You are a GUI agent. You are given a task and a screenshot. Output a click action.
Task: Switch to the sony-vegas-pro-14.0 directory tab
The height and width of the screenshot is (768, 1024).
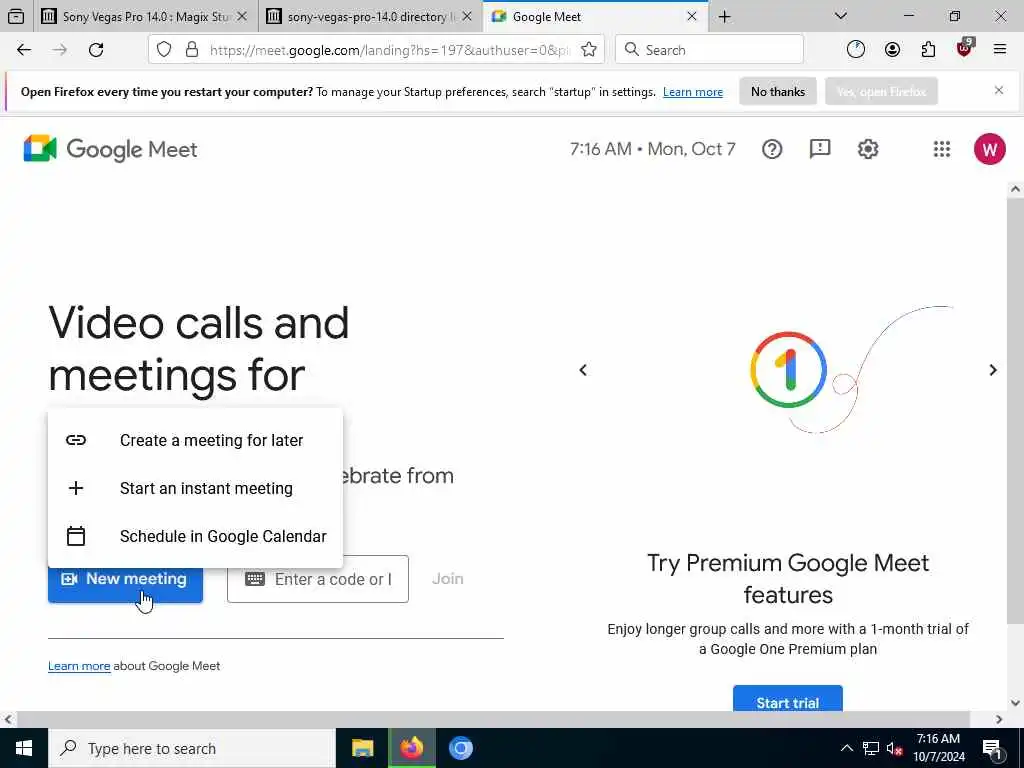(x=370, y=16)
